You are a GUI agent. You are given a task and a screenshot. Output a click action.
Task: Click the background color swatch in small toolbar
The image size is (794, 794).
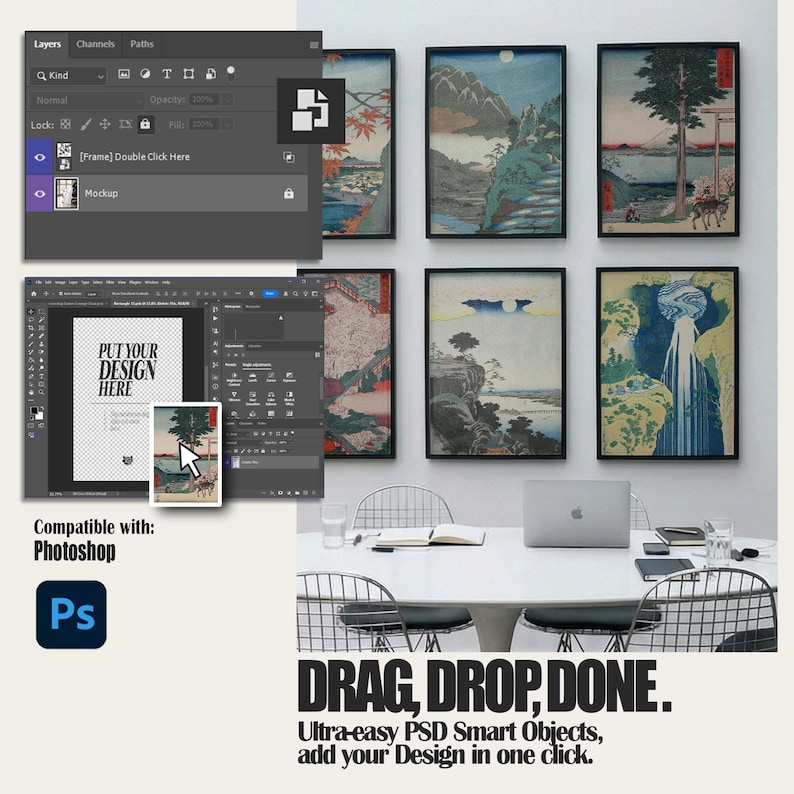pyautogui.click(x=39, y=416)
